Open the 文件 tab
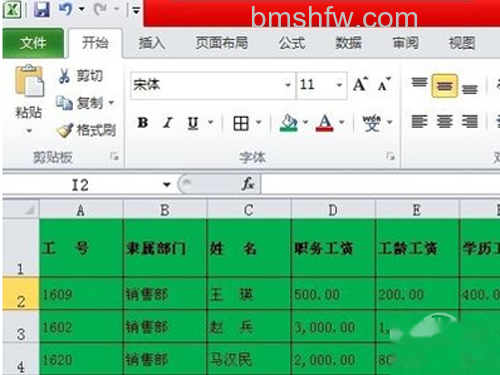This screenshot has height=375, width=500. coord(33,43)
